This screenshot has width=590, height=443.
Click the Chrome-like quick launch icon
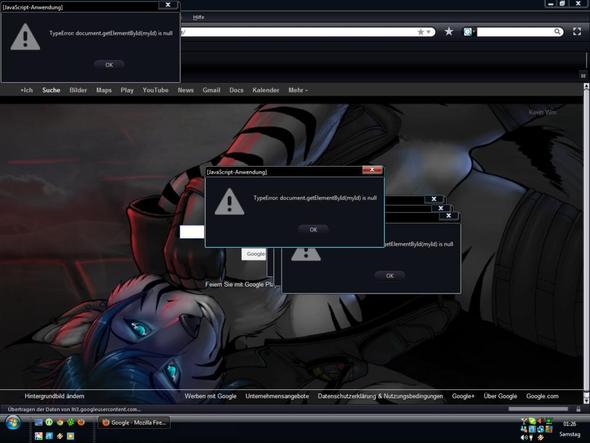pos(60,422)
